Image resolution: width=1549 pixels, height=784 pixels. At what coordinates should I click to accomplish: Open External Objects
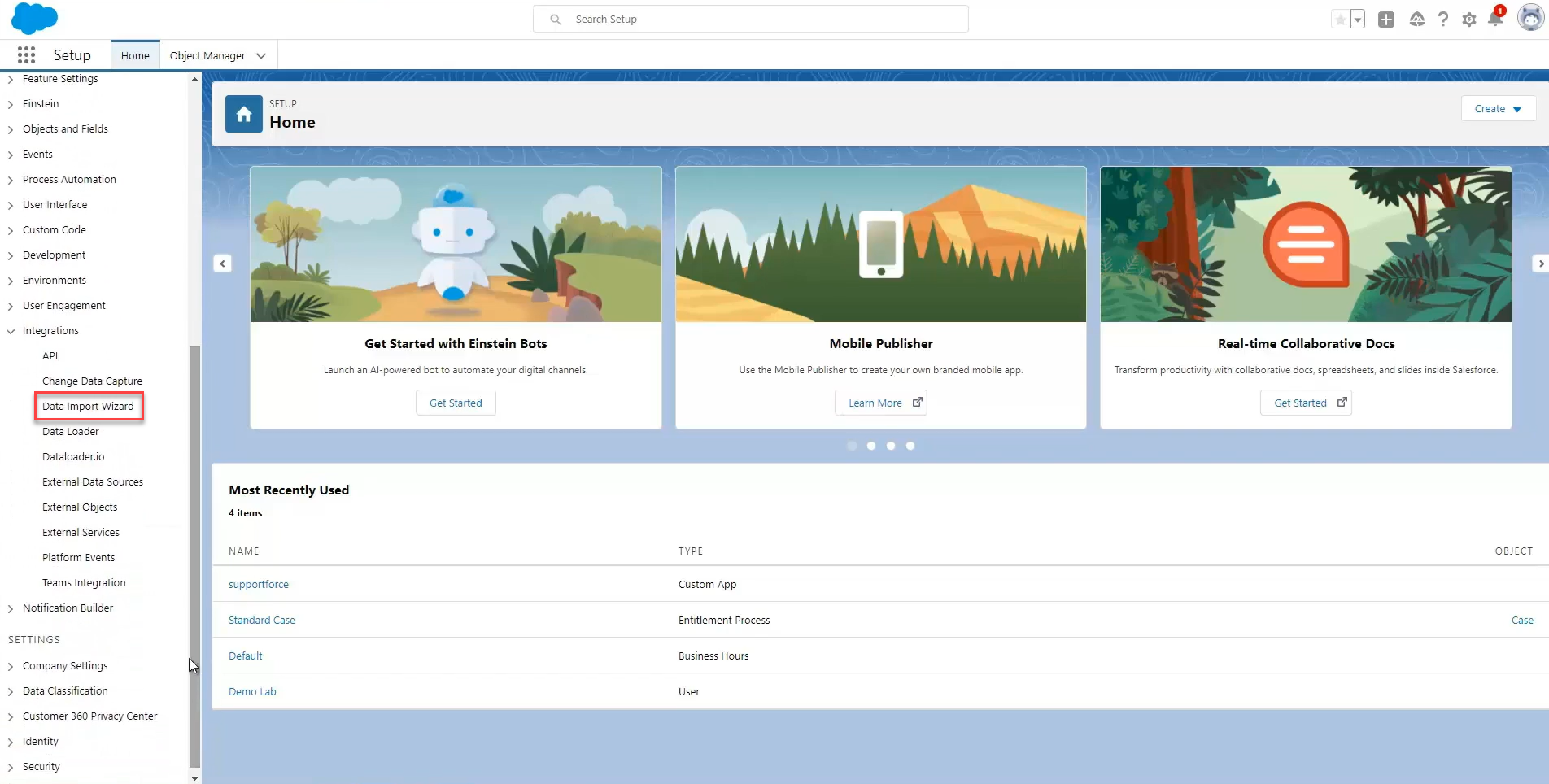(80, 507)
